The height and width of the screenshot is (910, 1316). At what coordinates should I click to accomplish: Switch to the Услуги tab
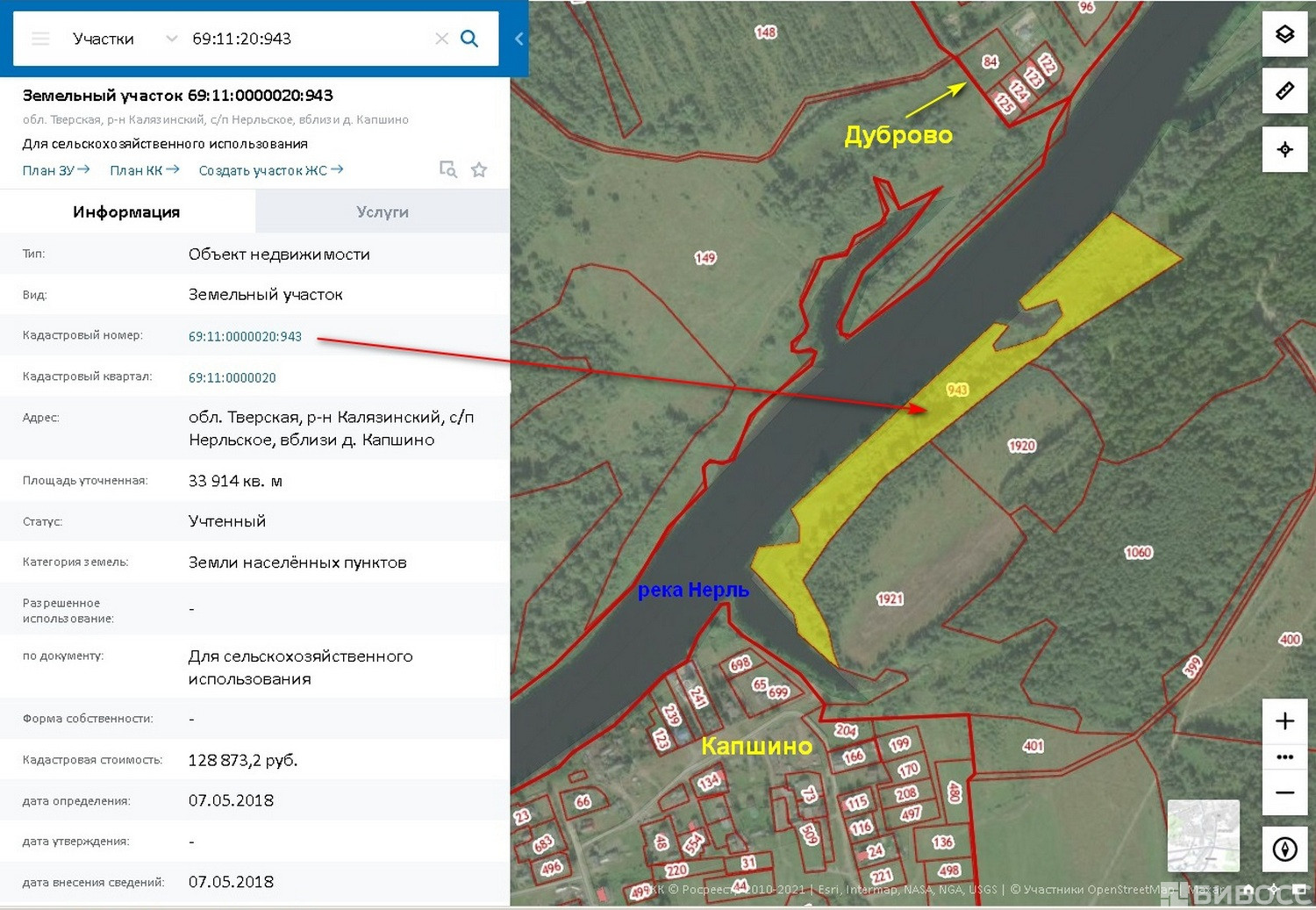pos(383,211)
